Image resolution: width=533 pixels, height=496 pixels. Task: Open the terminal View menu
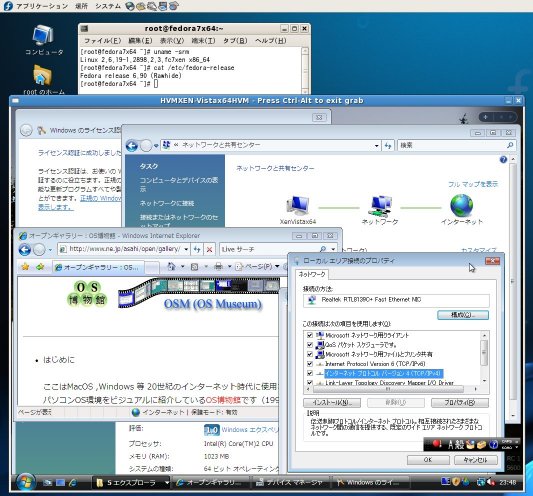click(x=172, y=41)
